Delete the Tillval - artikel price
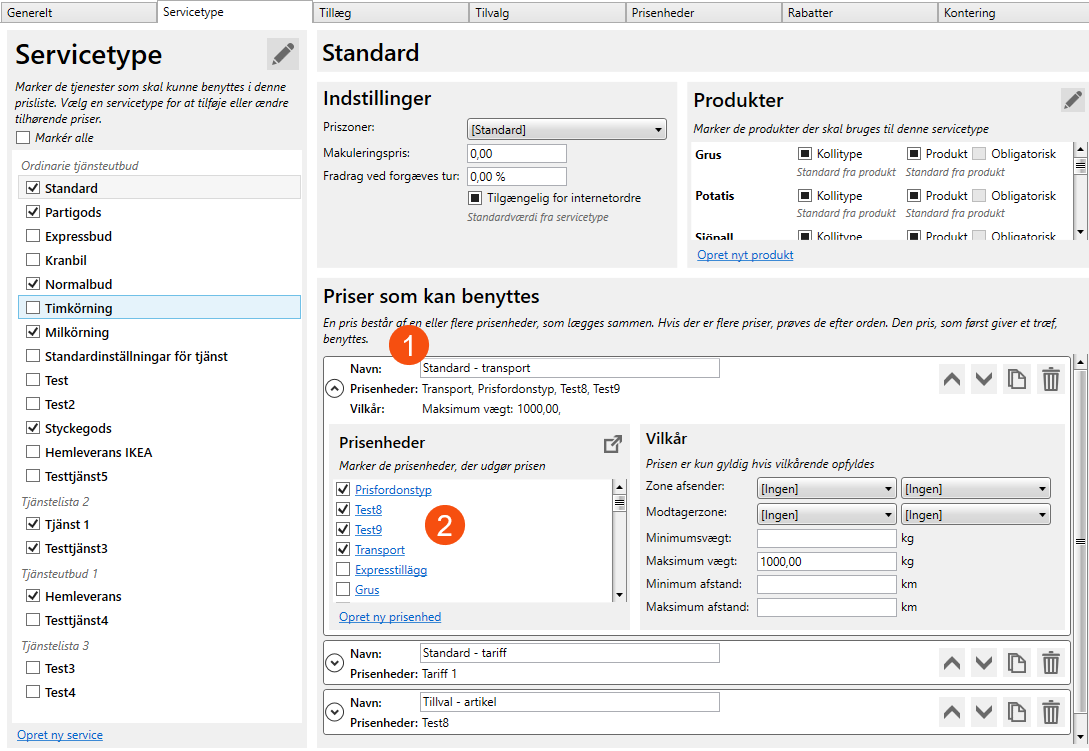 [x=1050, y=711]
